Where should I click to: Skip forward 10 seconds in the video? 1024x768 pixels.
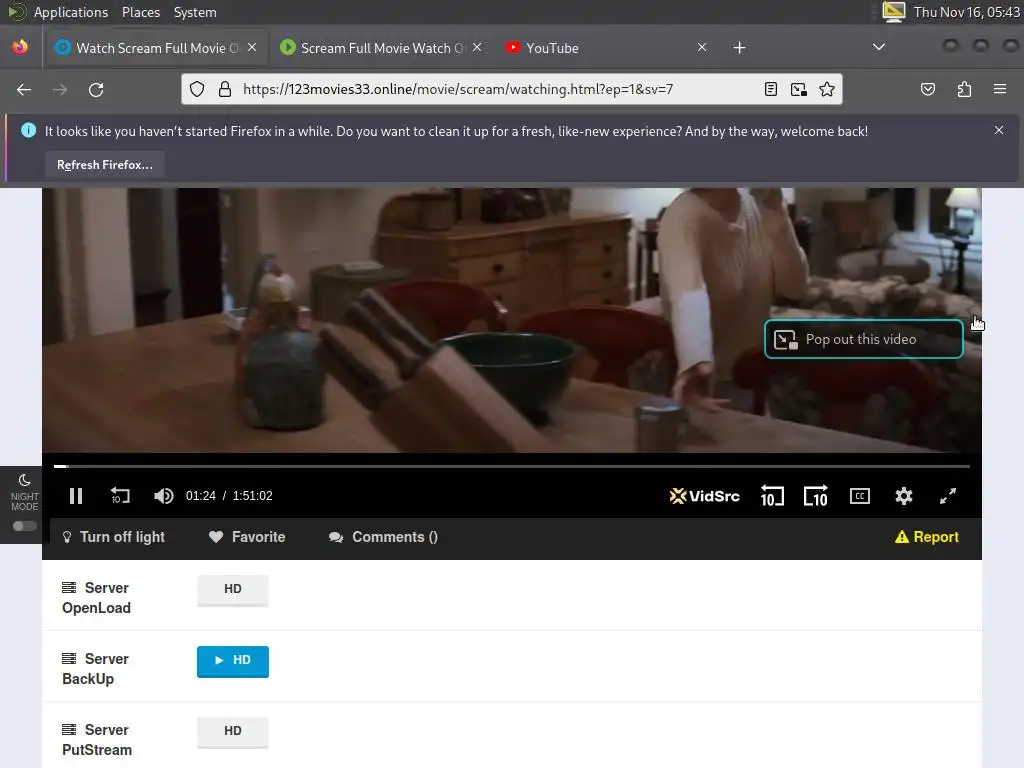[x=816, y=496]
